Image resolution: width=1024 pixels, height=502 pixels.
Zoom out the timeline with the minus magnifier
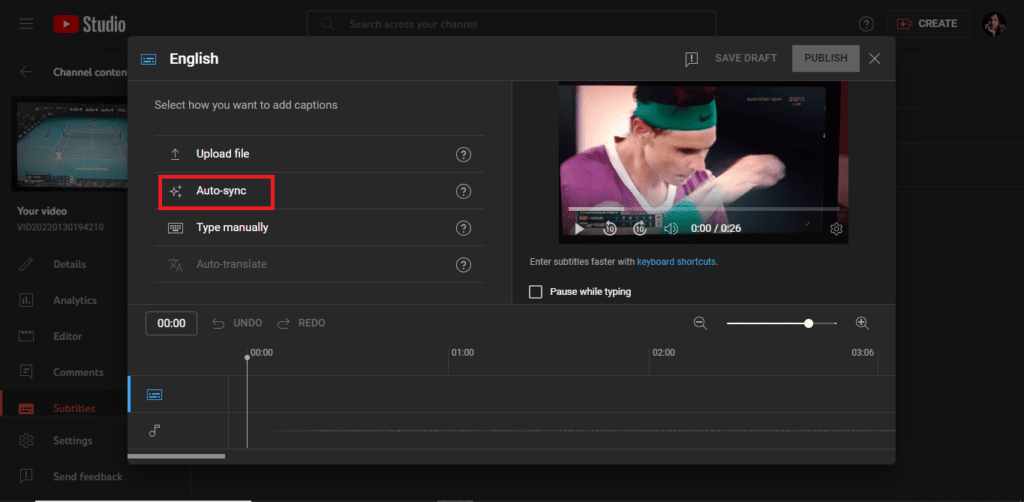(701, 323)
